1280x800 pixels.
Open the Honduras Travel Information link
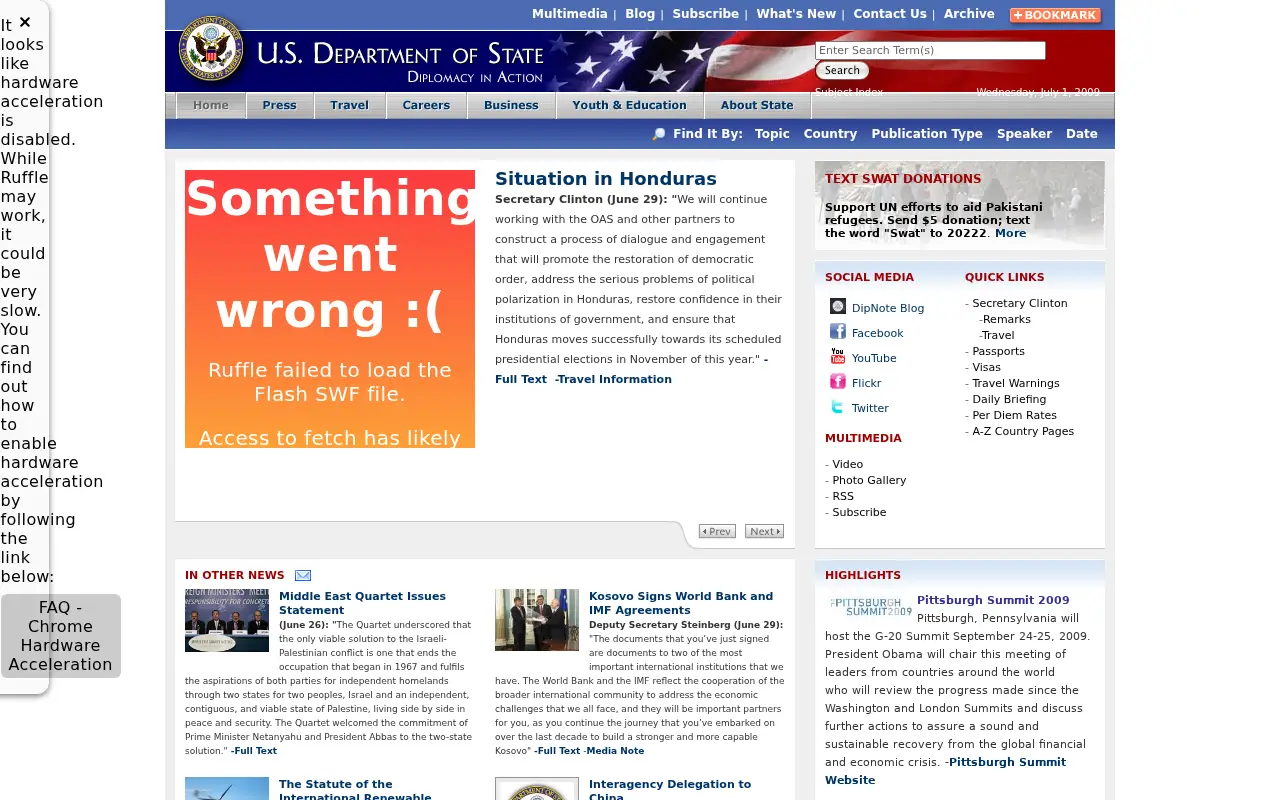pos(614,380)
